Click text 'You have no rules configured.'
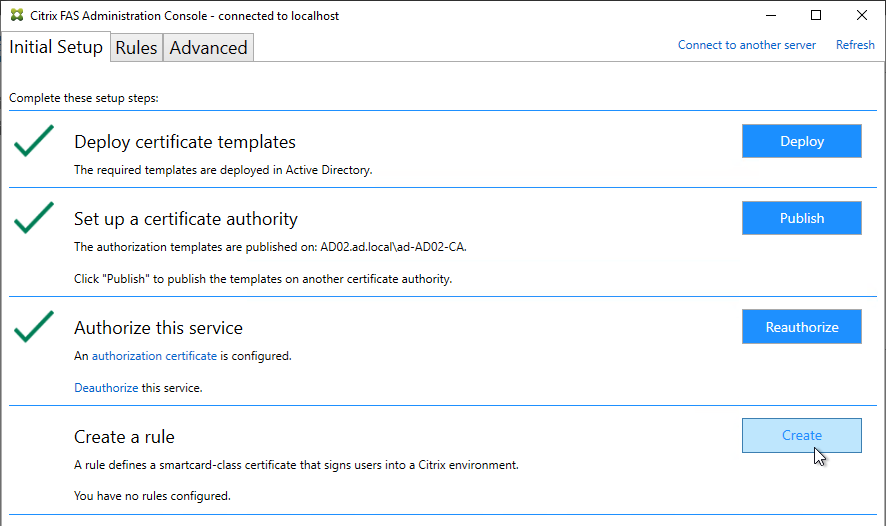The image size is (886, 526). click(x=153, y=496)
